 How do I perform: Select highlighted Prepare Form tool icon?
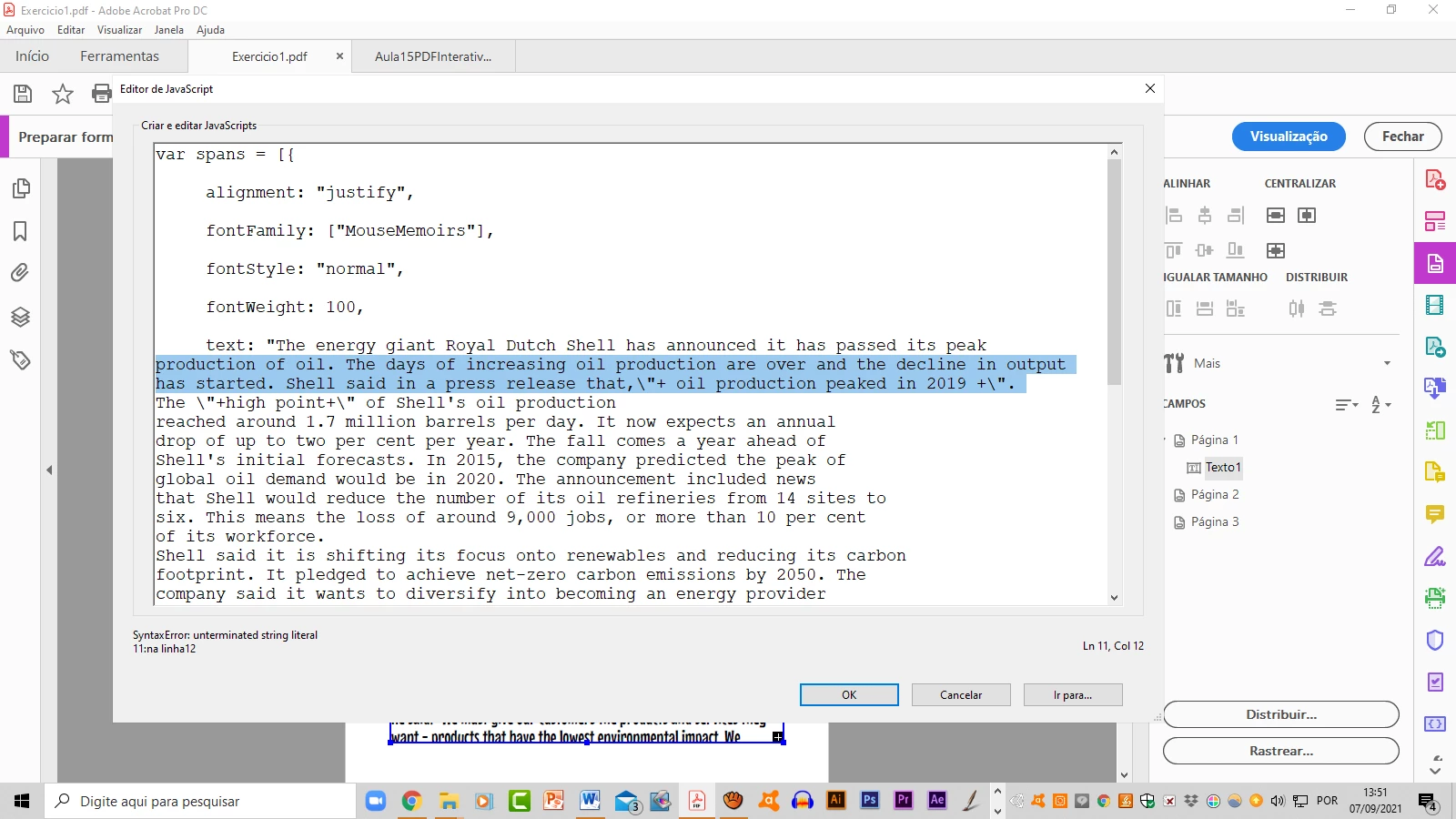coord(1435,264)
